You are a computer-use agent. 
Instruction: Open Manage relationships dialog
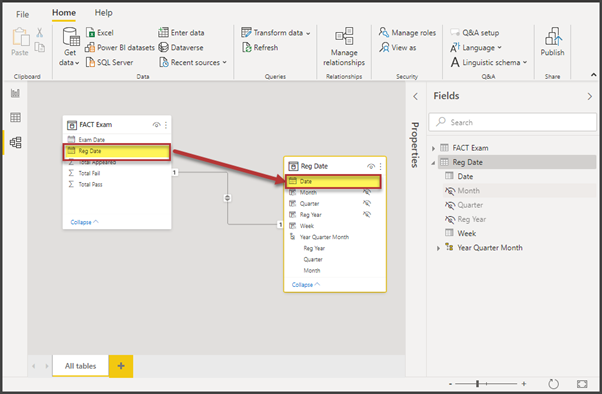point(344,46)
